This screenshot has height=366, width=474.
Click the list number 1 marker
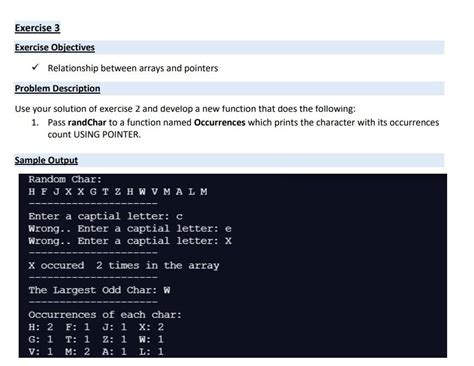click(35, 123)
